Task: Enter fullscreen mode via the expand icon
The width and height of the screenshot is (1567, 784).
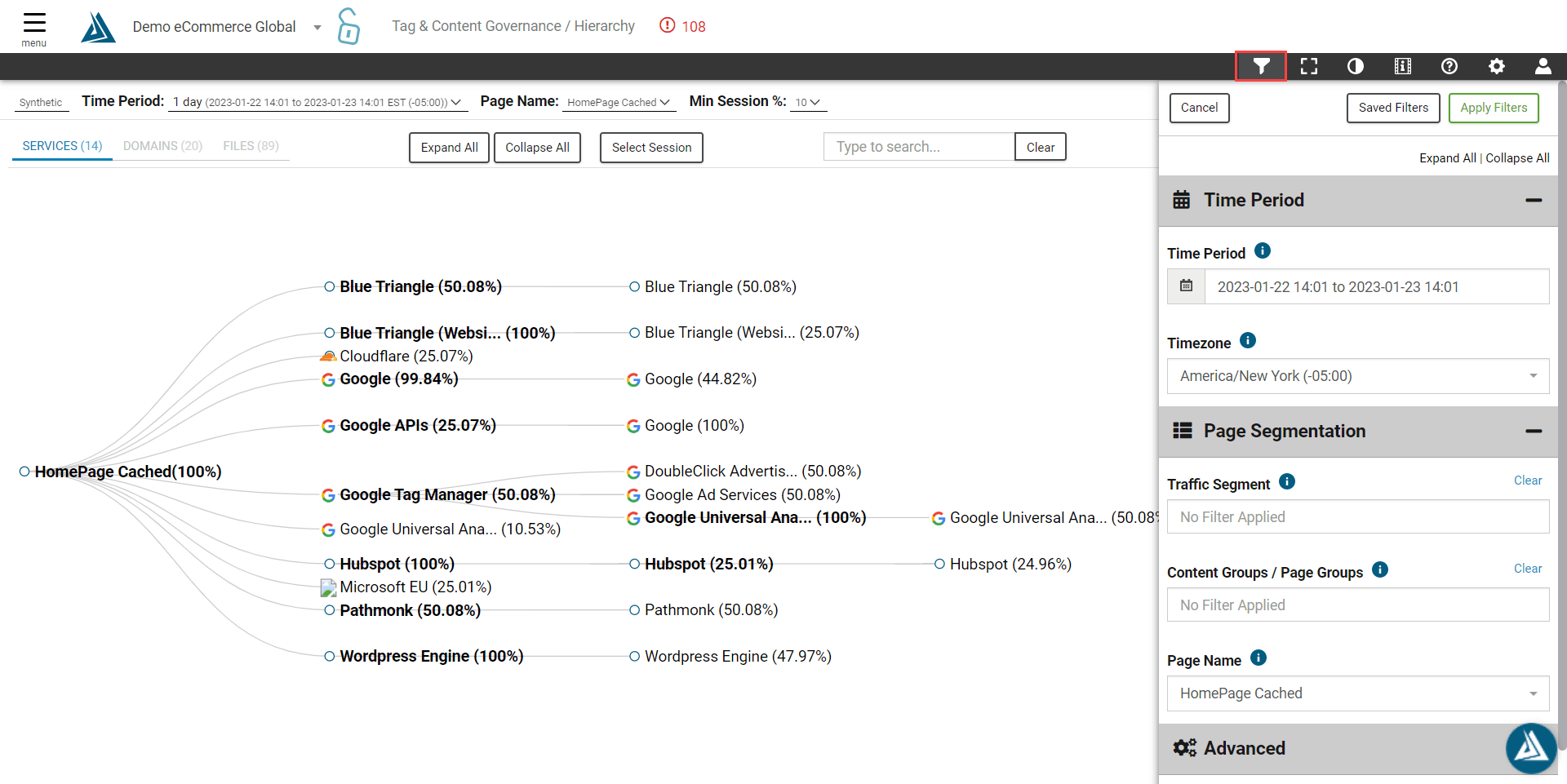Action: click(x=1308, y=66)
